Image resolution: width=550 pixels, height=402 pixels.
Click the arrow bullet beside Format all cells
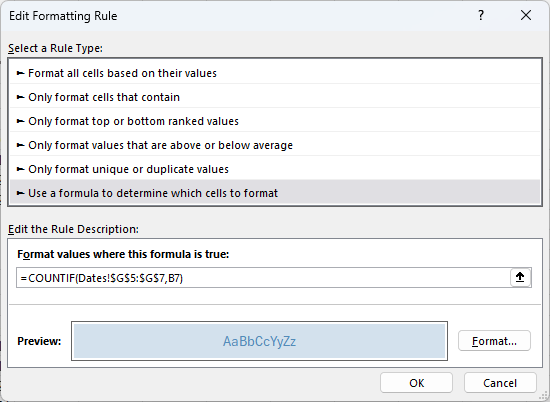21,73
